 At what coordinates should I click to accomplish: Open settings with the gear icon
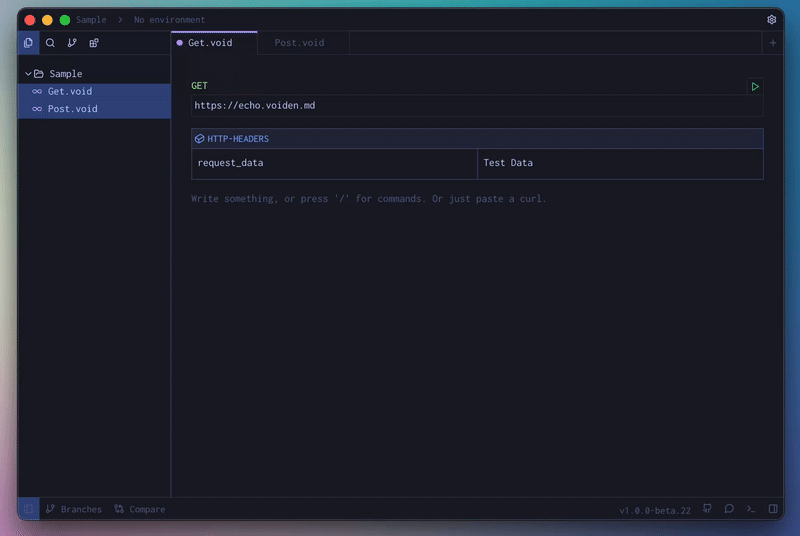click(x=771, y=19)
